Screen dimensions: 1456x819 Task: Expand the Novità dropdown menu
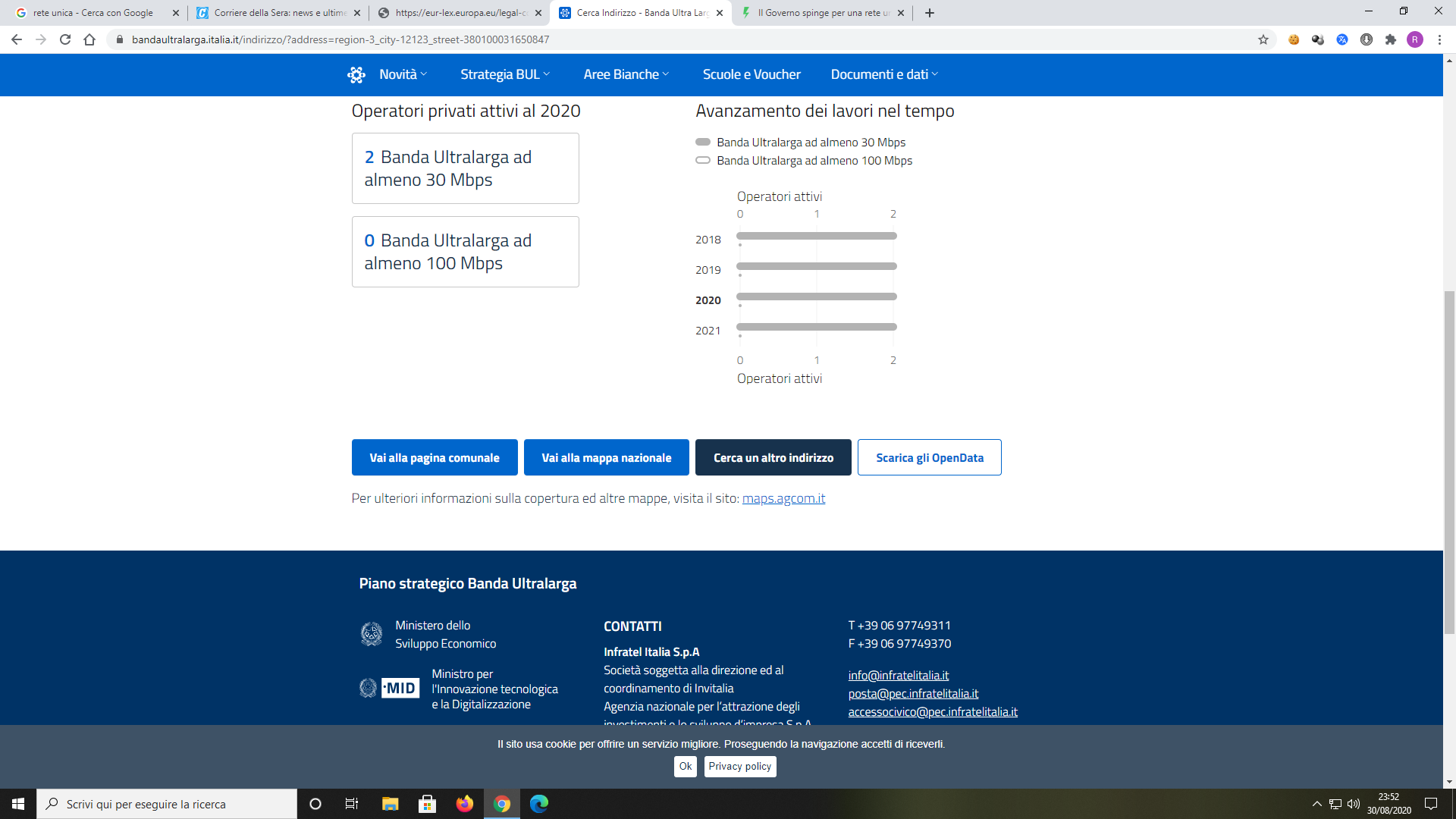tap(403, 74)
